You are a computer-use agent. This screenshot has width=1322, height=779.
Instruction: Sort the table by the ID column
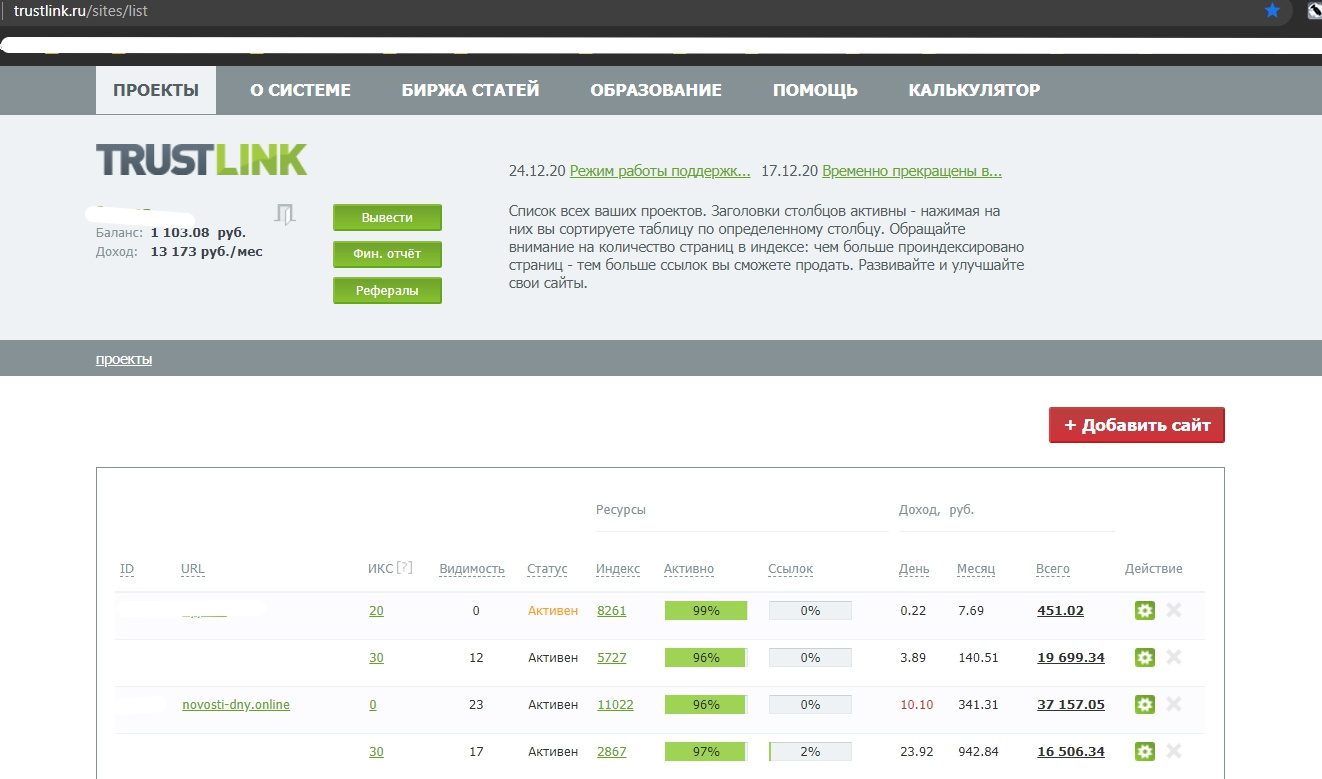(x=127, y=569)
